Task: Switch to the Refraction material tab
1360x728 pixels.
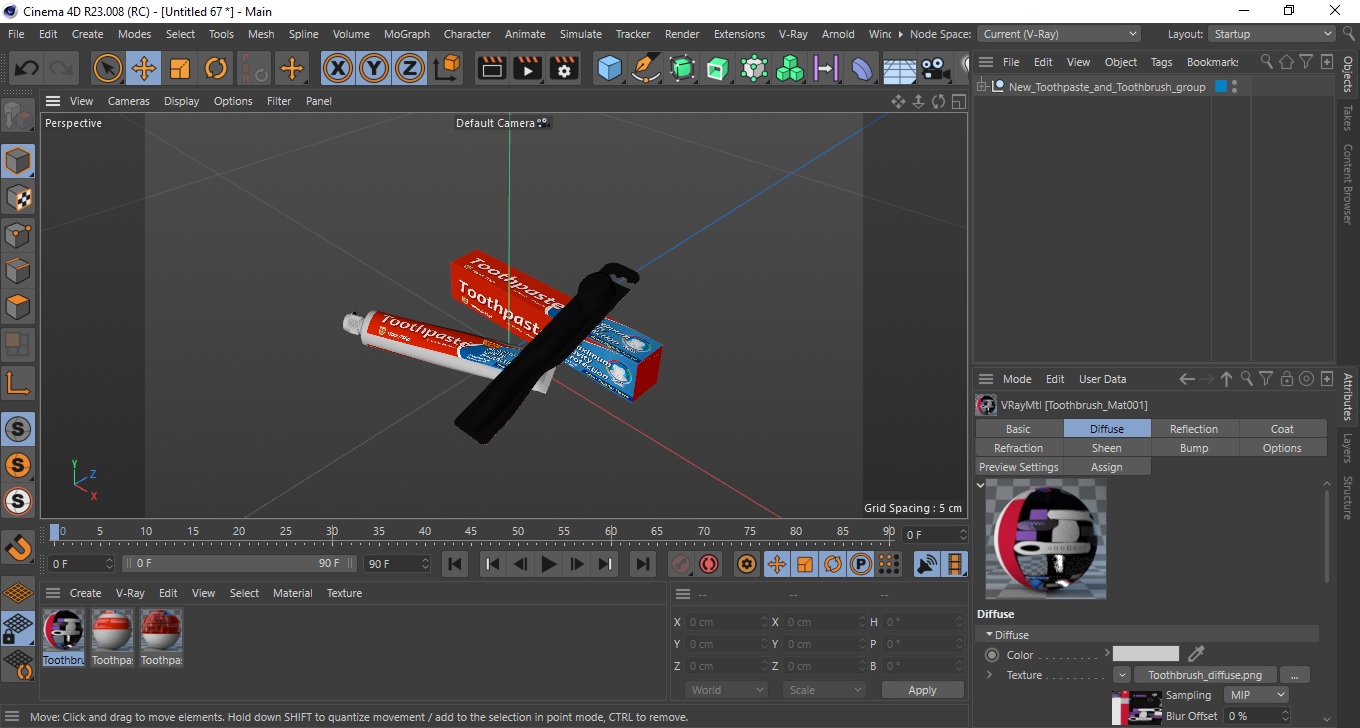Action: tap(1018, 448)
